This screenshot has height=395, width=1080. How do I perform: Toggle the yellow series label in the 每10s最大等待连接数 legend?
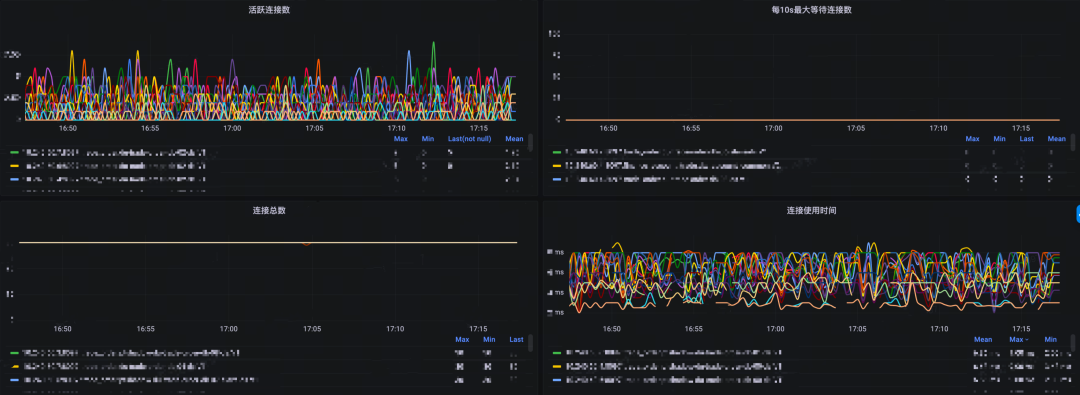[x=673, y=165]
